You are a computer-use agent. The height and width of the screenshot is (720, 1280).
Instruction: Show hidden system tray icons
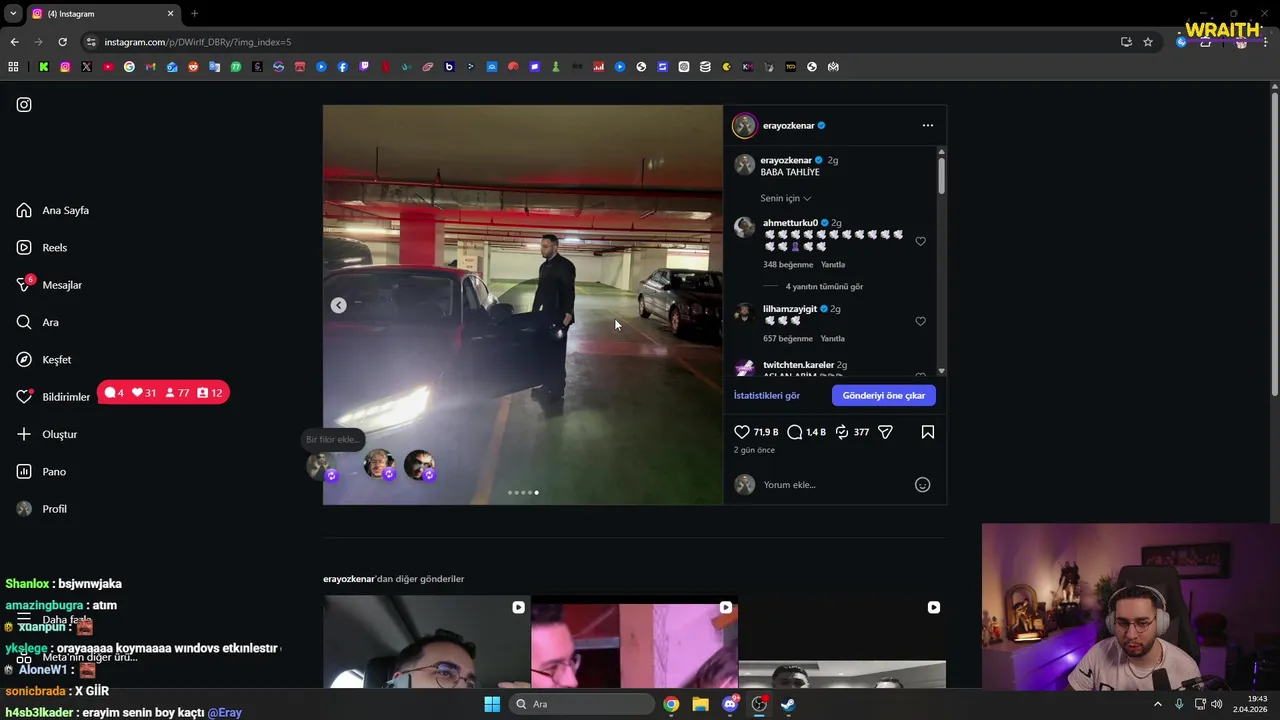pos(1158,704)
